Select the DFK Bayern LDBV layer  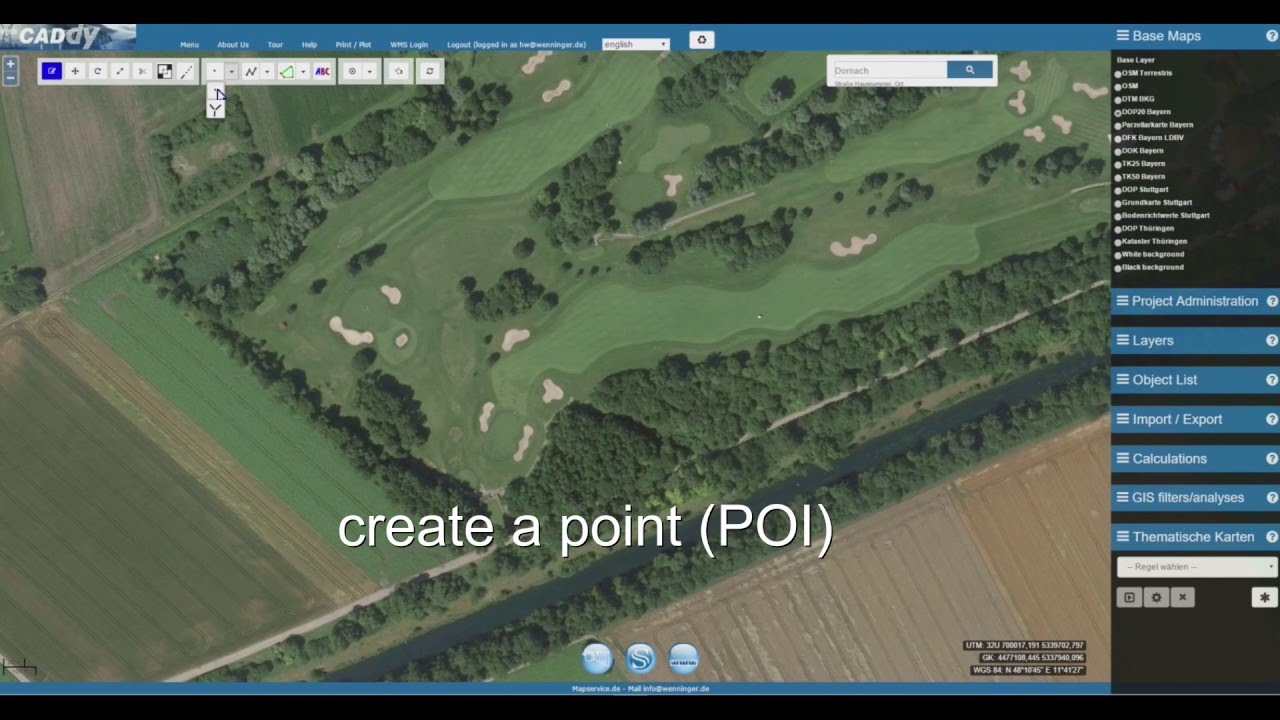(x=1118, y=138)
